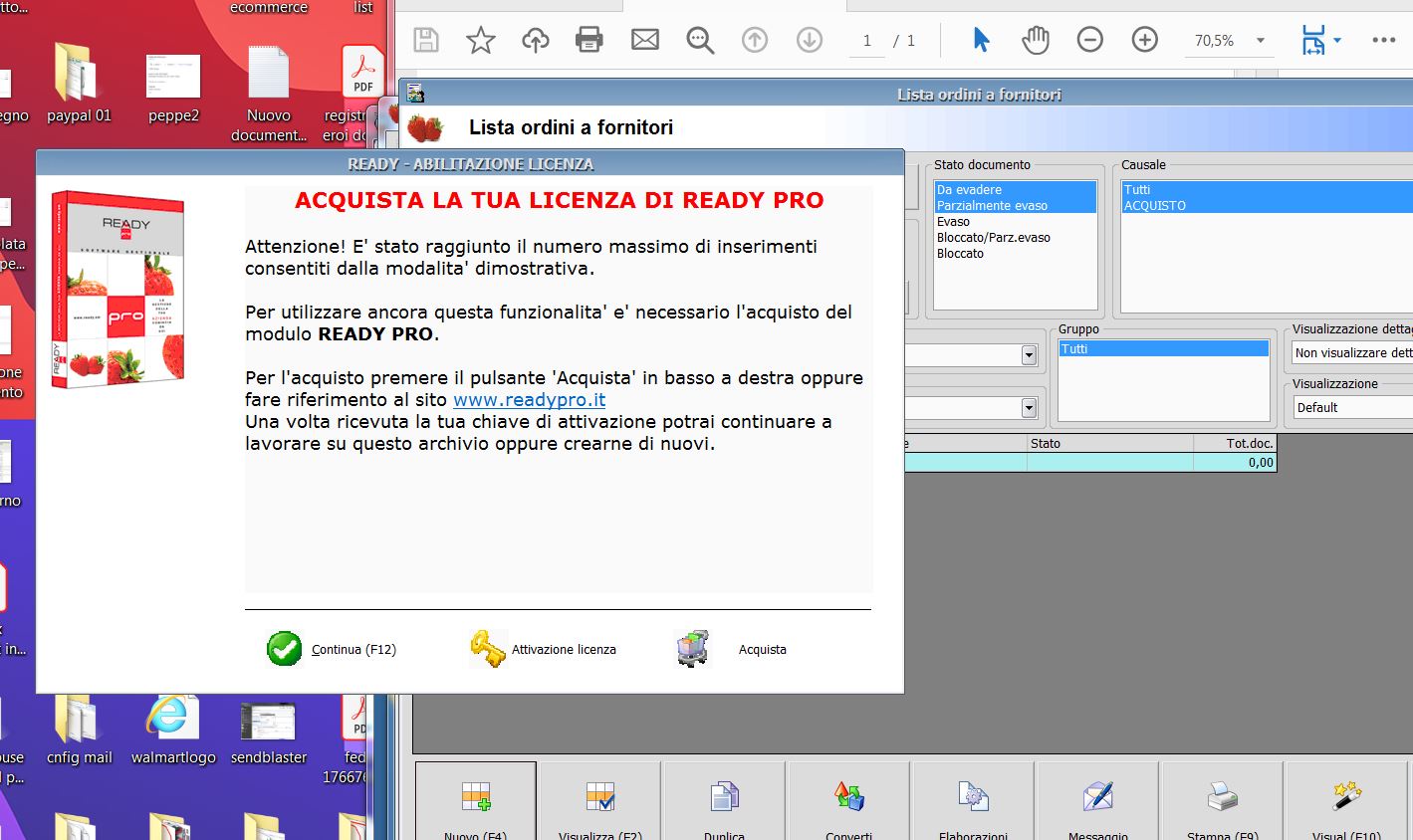Select 'ACQUISTO' in Causale list

(1267, 205)
